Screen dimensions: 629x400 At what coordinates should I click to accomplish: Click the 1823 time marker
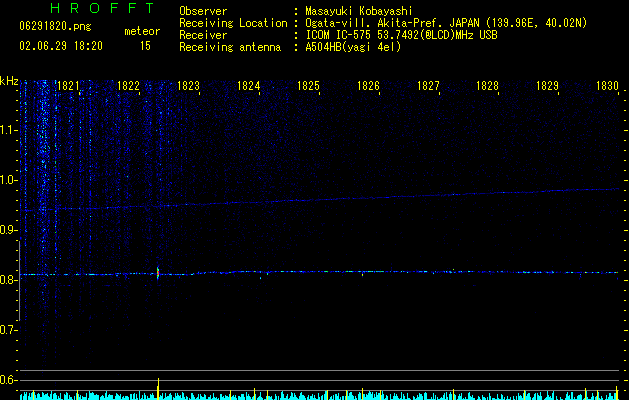tap(188, 86)
